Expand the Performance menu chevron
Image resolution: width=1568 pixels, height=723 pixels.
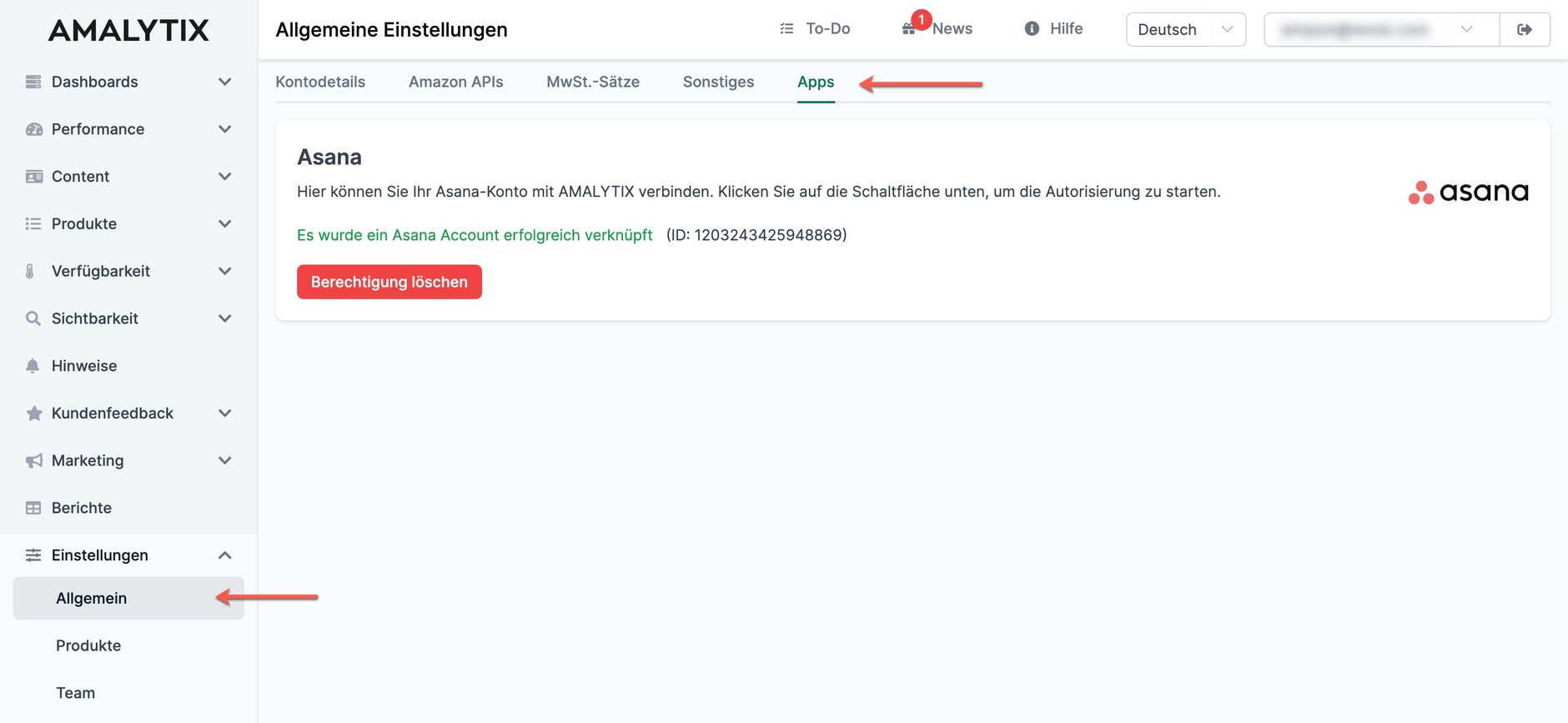(x=224, y=129)
